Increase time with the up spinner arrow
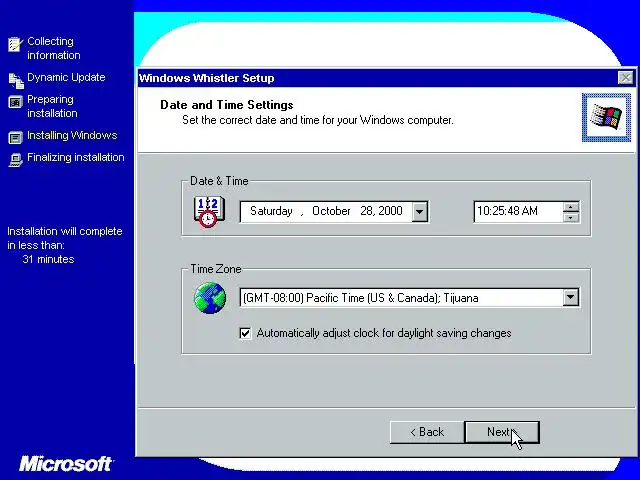Screen dimensions: 640x480 [571, 207]
